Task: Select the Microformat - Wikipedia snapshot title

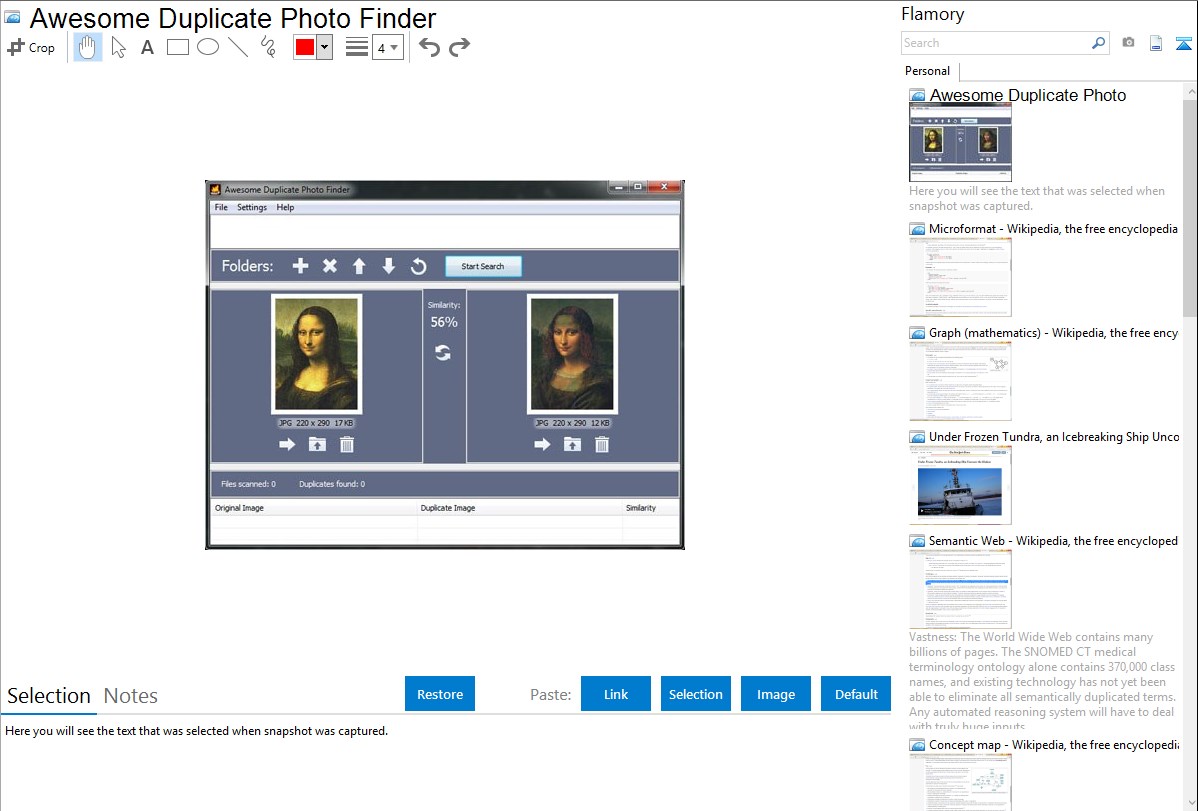Action: [x=1053, y=229]
